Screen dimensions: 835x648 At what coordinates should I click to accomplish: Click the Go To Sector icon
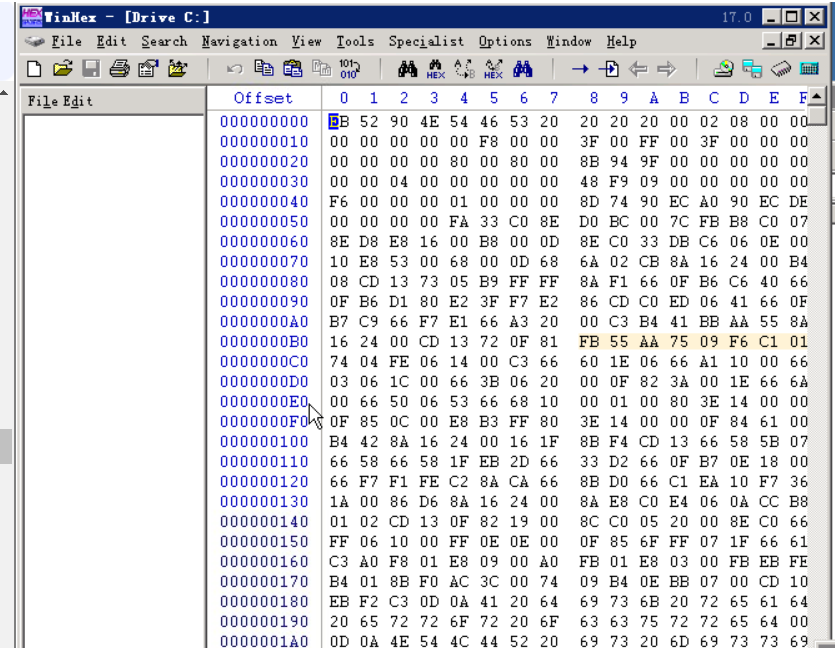609,69
